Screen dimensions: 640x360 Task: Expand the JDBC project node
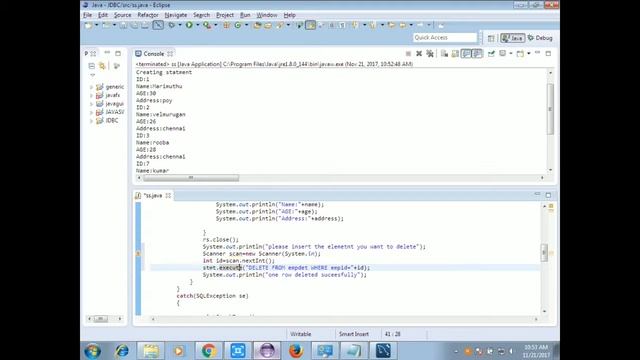91,121
